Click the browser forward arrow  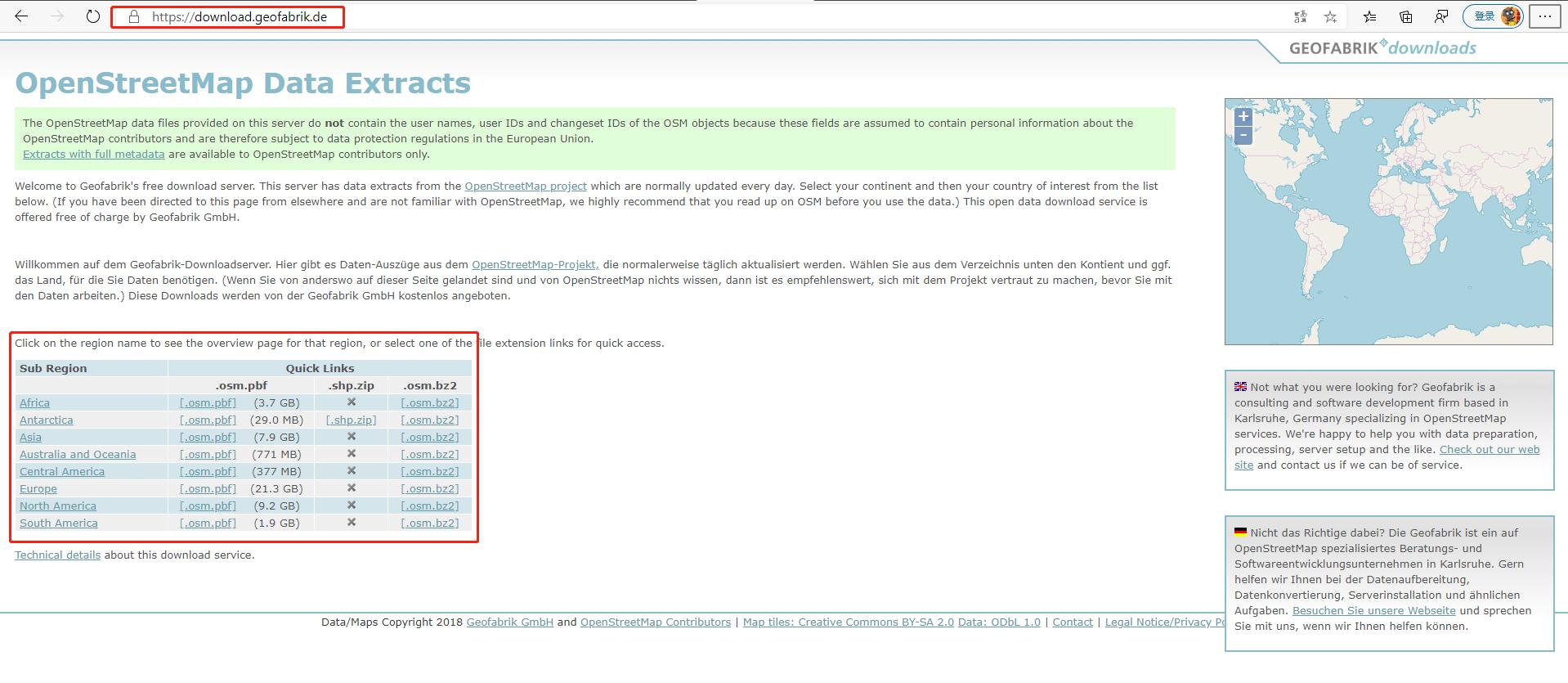[x=57, y=16]
